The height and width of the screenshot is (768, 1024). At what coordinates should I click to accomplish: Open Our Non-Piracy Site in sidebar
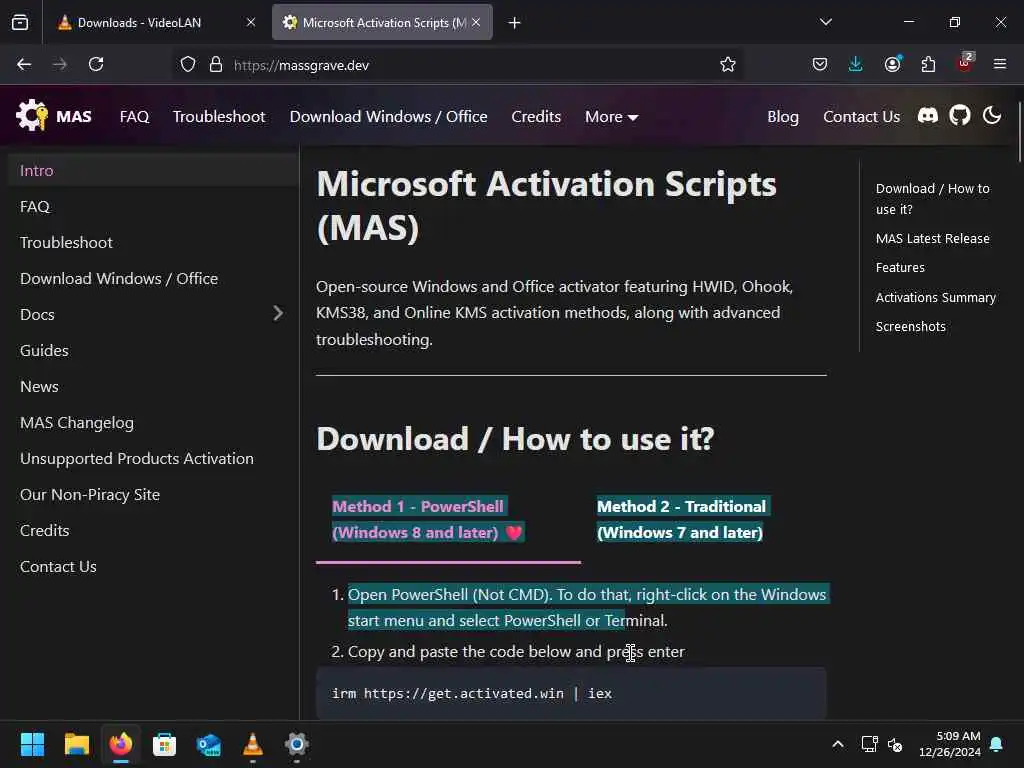coord(153,494)
